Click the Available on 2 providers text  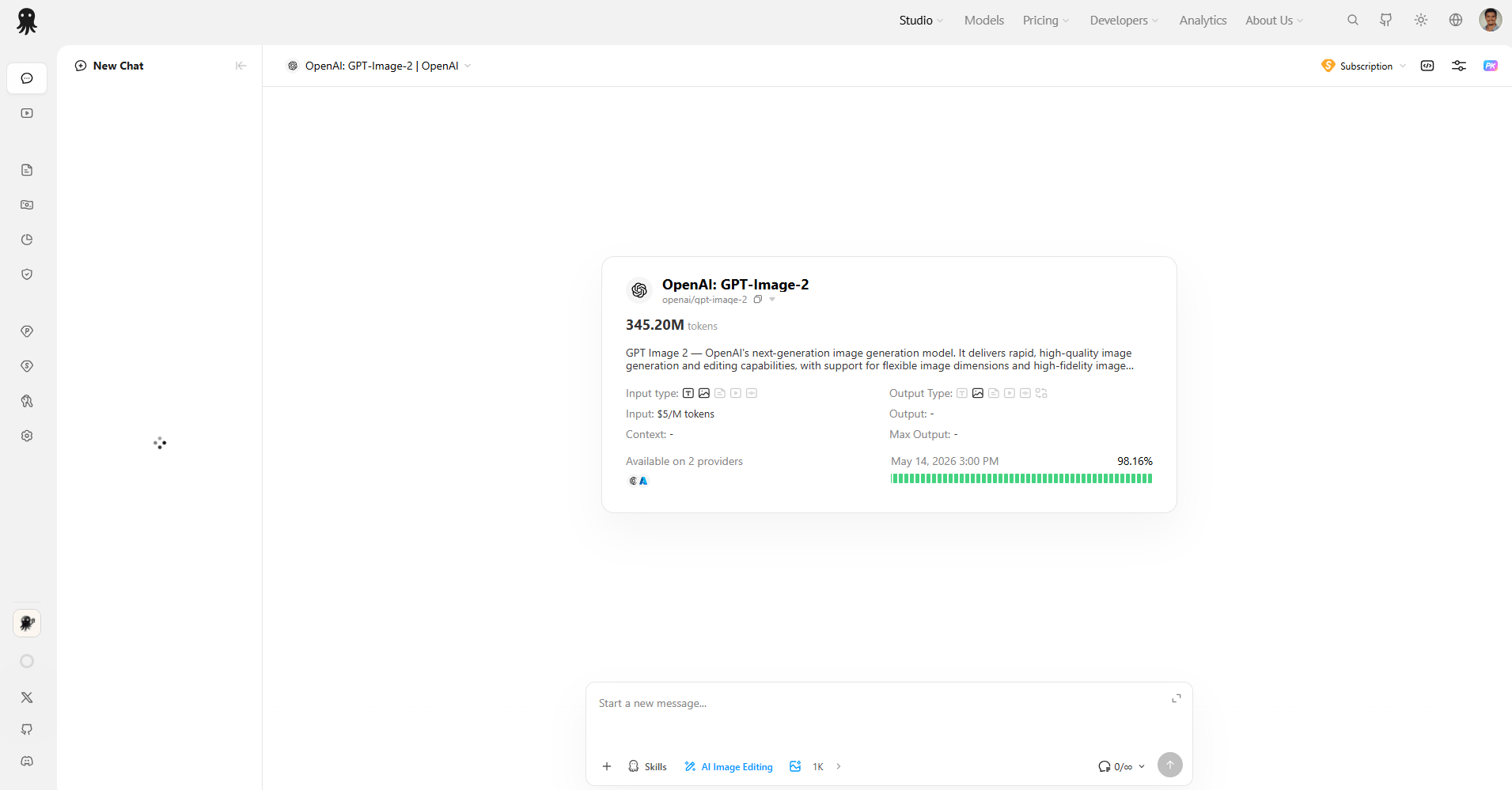coord(684,461)
